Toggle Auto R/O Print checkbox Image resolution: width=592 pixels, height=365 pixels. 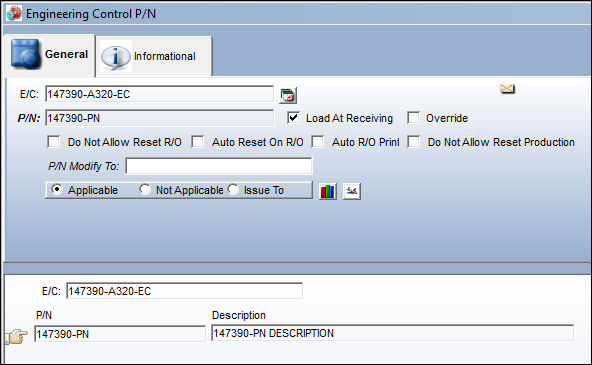coord(318,142)
